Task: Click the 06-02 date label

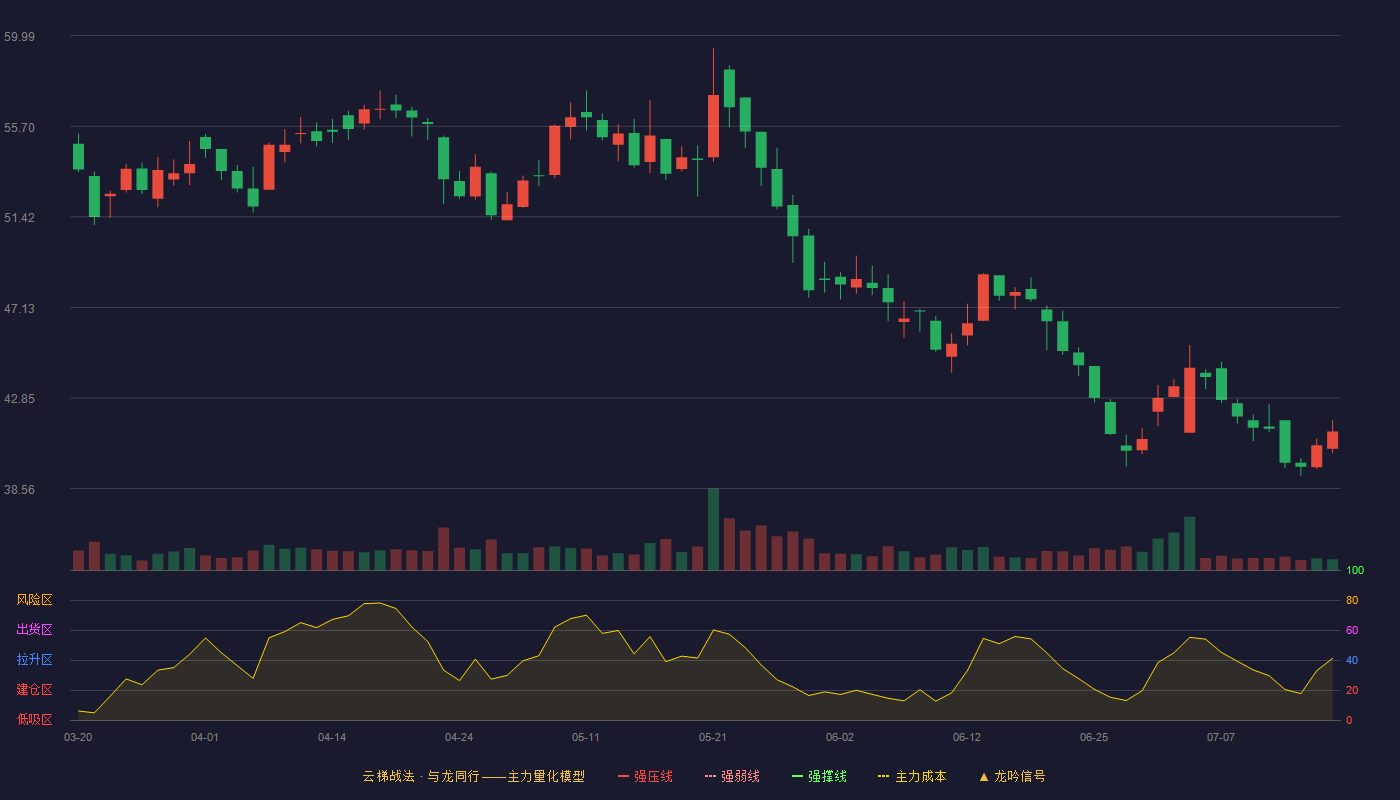Action: point(840,737)
